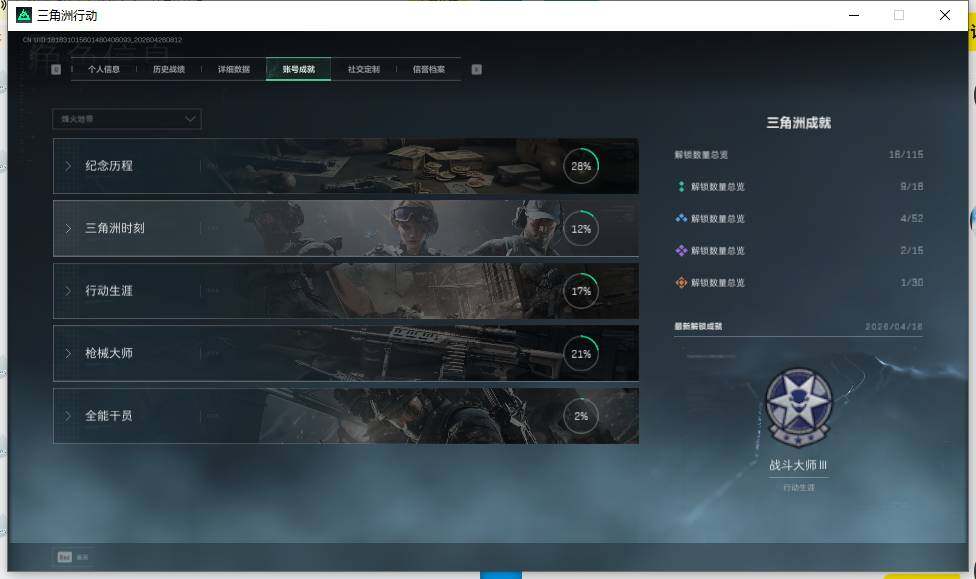Click the 行动生涯 label under the badge
The height and width of the screenshot is (579, 976).
tap(799, 487)
